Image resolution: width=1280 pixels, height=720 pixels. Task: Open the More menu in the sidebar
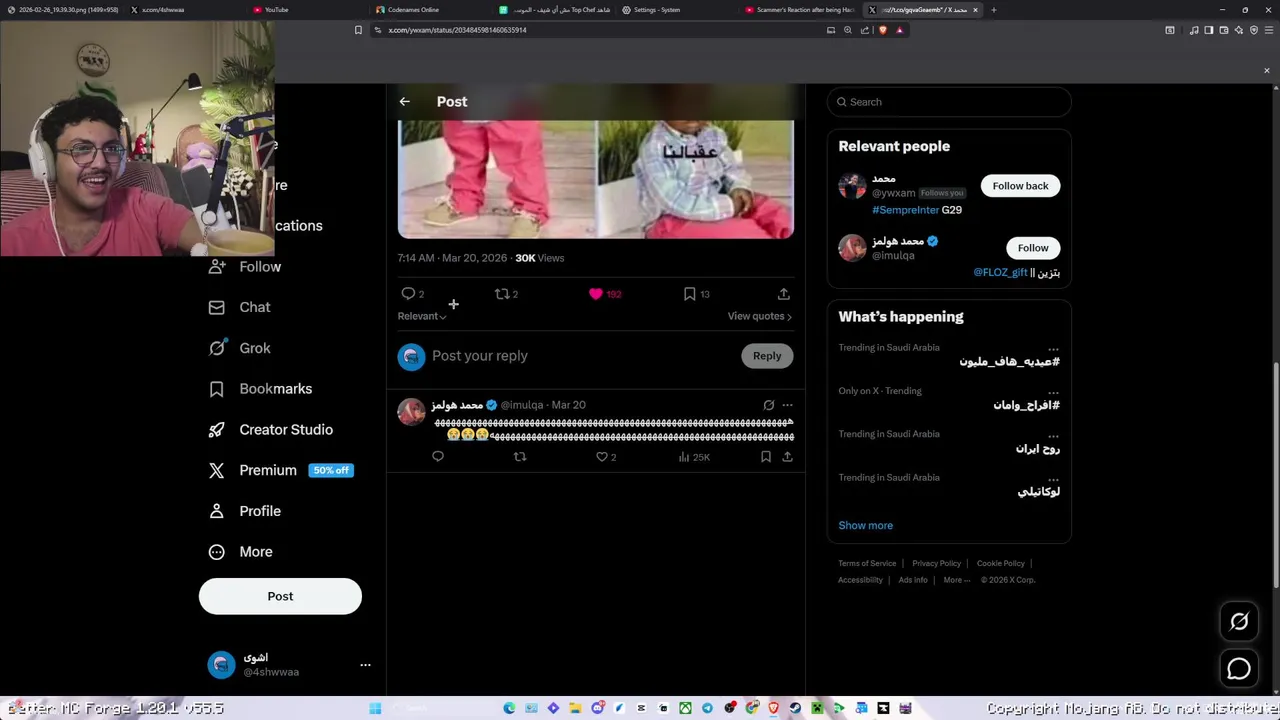[x=241, y=552]
